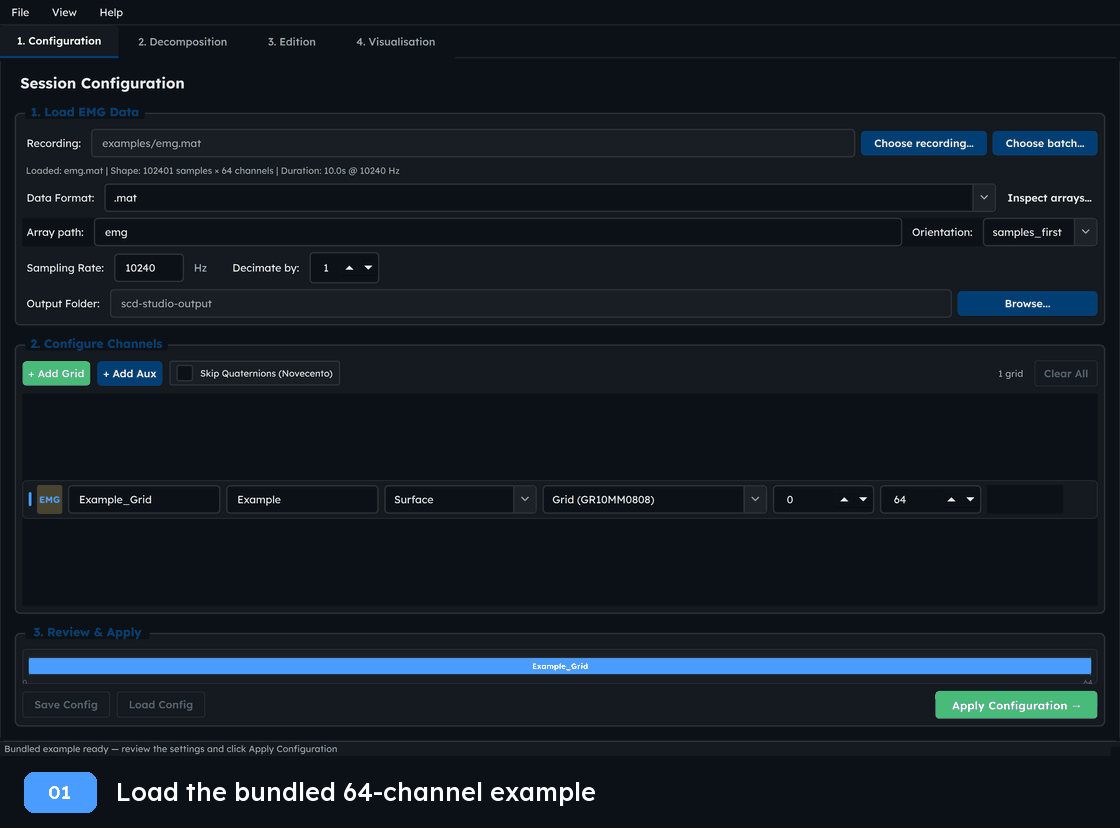Focus the Array path input field
The image size is (1120, 828).
[x=498, y=232]
